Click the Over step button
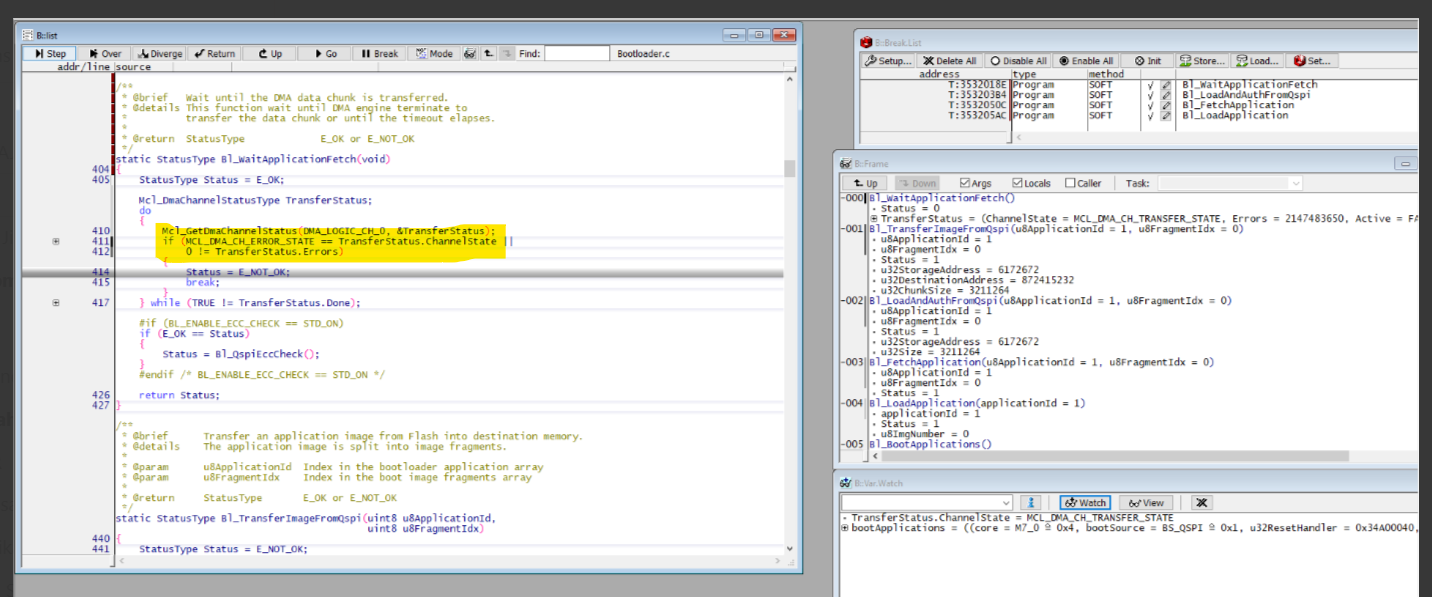 (x=105, y=54)
